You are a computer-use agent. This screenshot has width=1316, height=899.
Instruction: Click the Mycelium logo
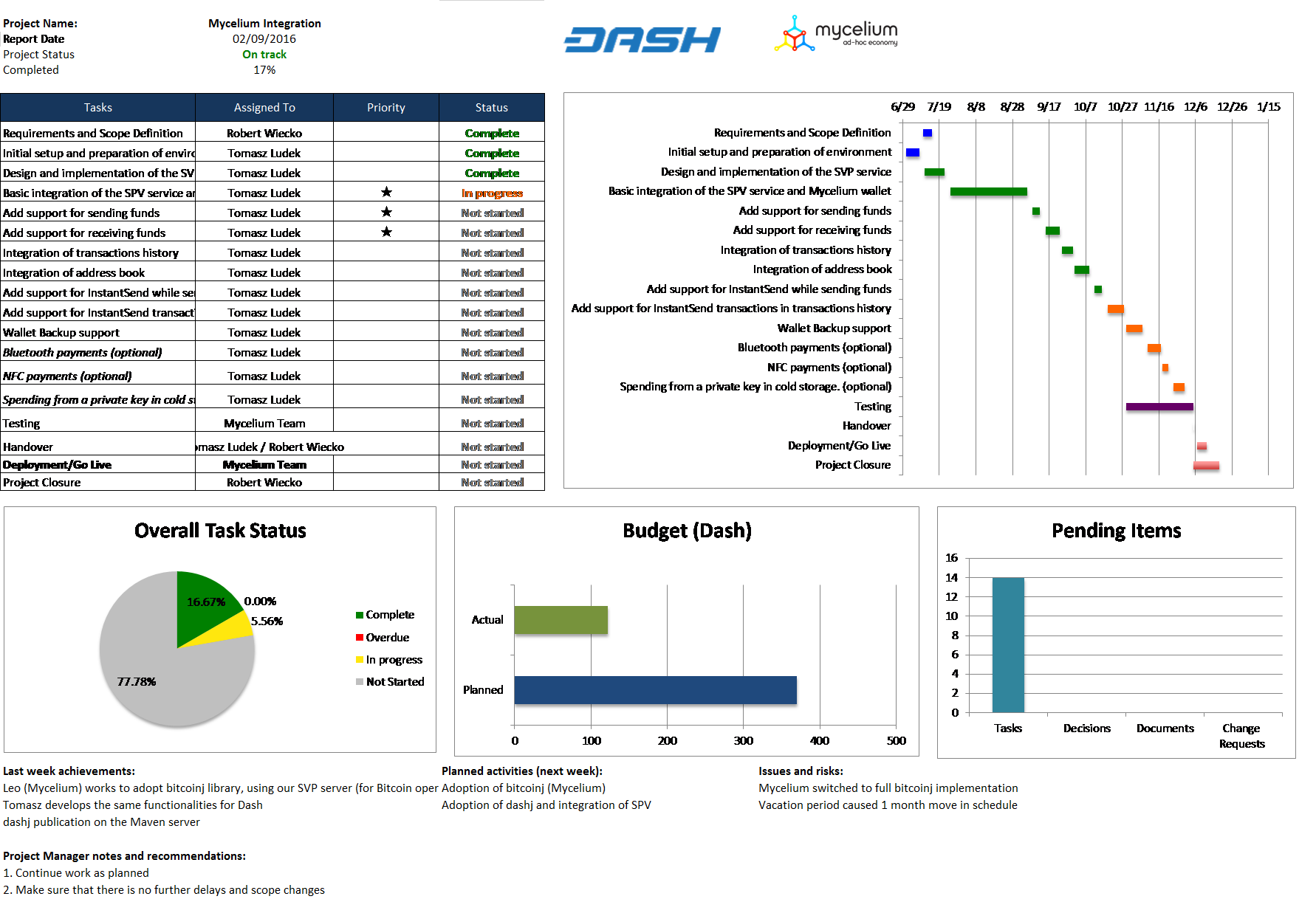(836, 33)
